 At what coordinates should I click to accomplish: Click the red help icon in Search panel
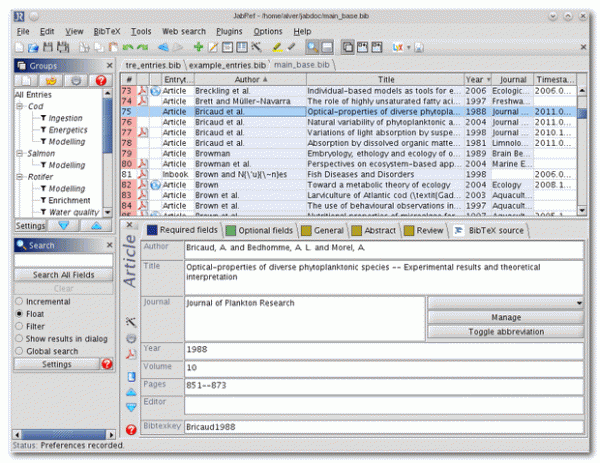point(107,365)
